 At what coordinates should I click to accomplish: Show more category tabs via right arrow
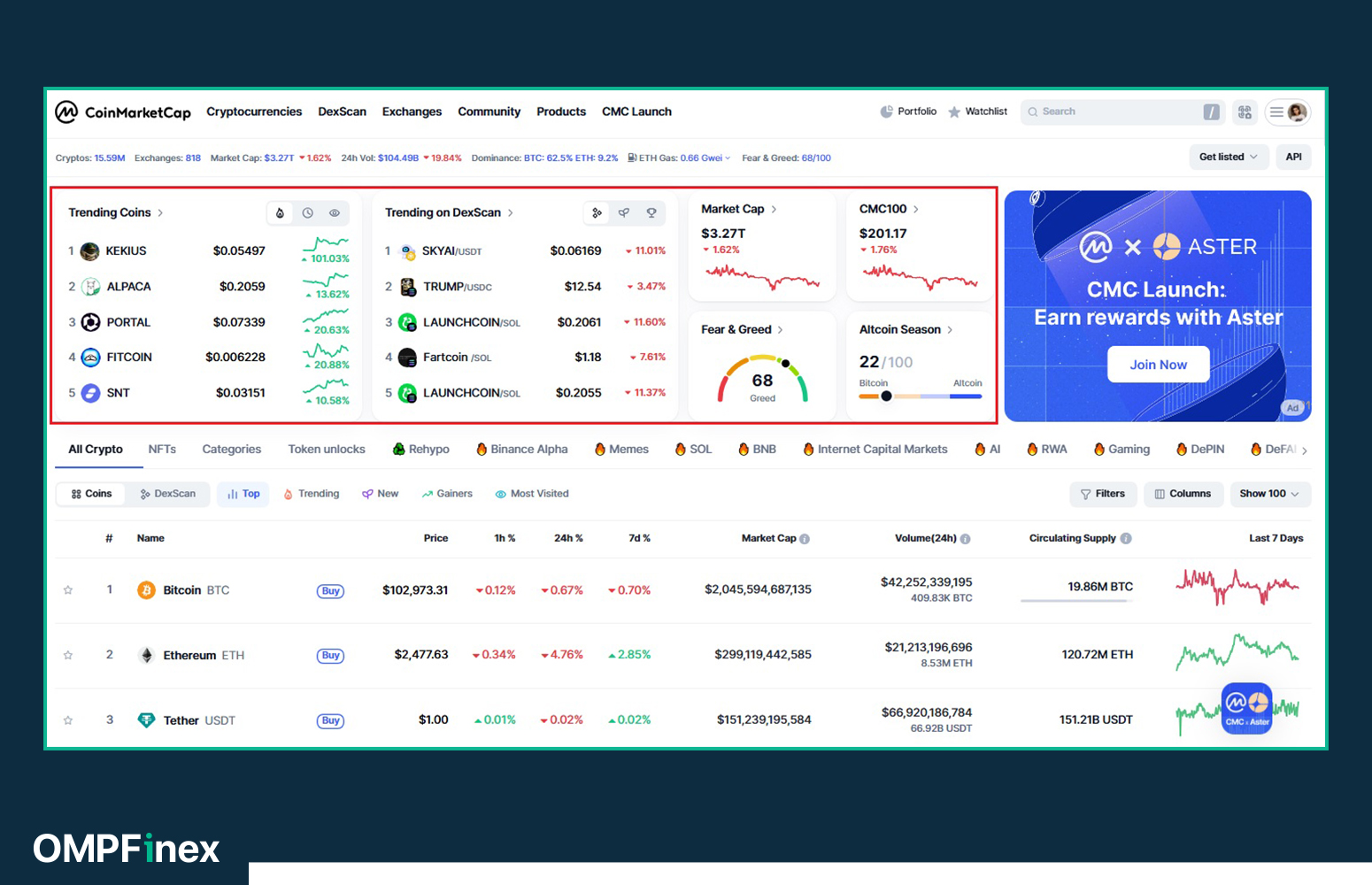point(1304,450)
